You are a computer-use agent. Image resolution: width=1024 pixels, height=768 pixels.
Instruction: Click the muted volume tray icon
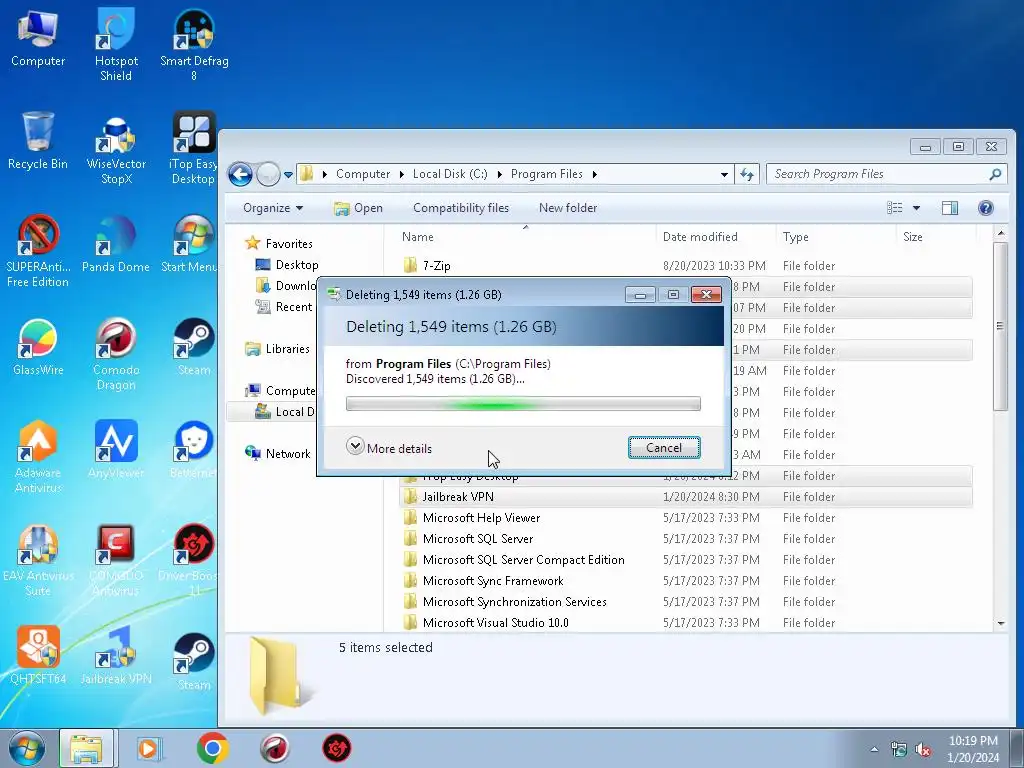[x=923, y=750]
